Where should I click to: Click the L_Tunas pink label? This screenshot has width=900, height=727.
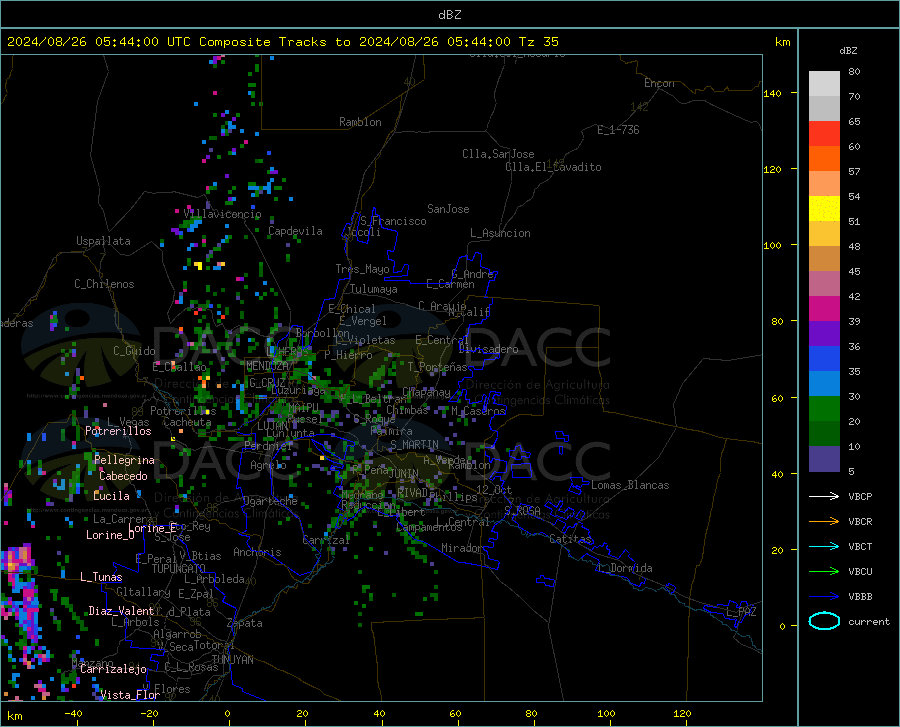tap(101, 577)
